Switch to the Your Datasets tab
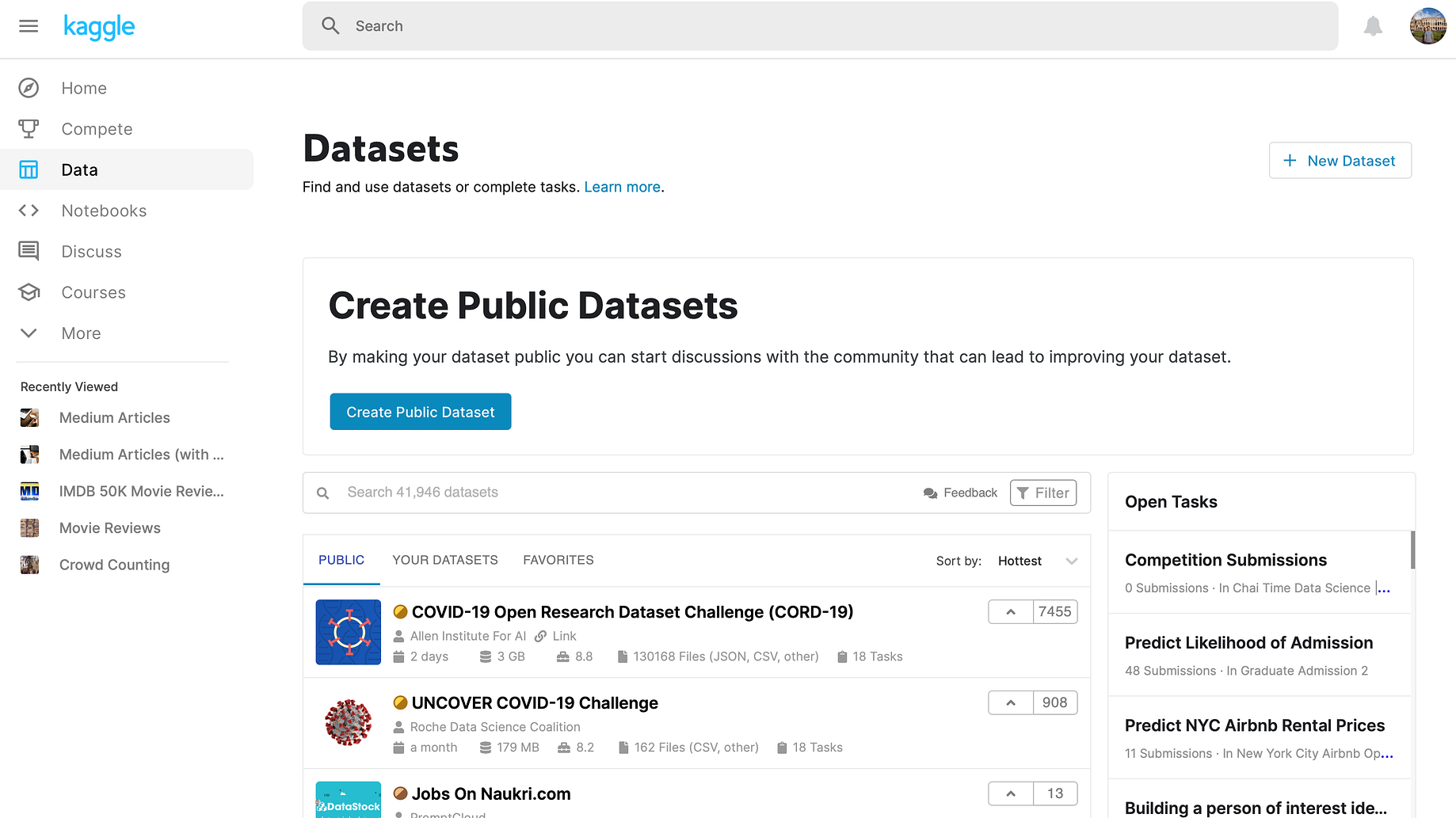This screenshot has width=1456, height=818. [445, 560]
